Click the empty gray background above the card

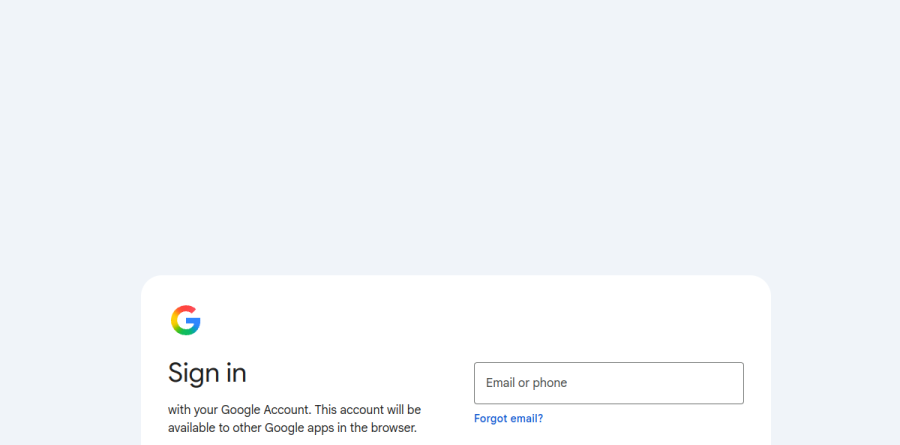[450, 138]
